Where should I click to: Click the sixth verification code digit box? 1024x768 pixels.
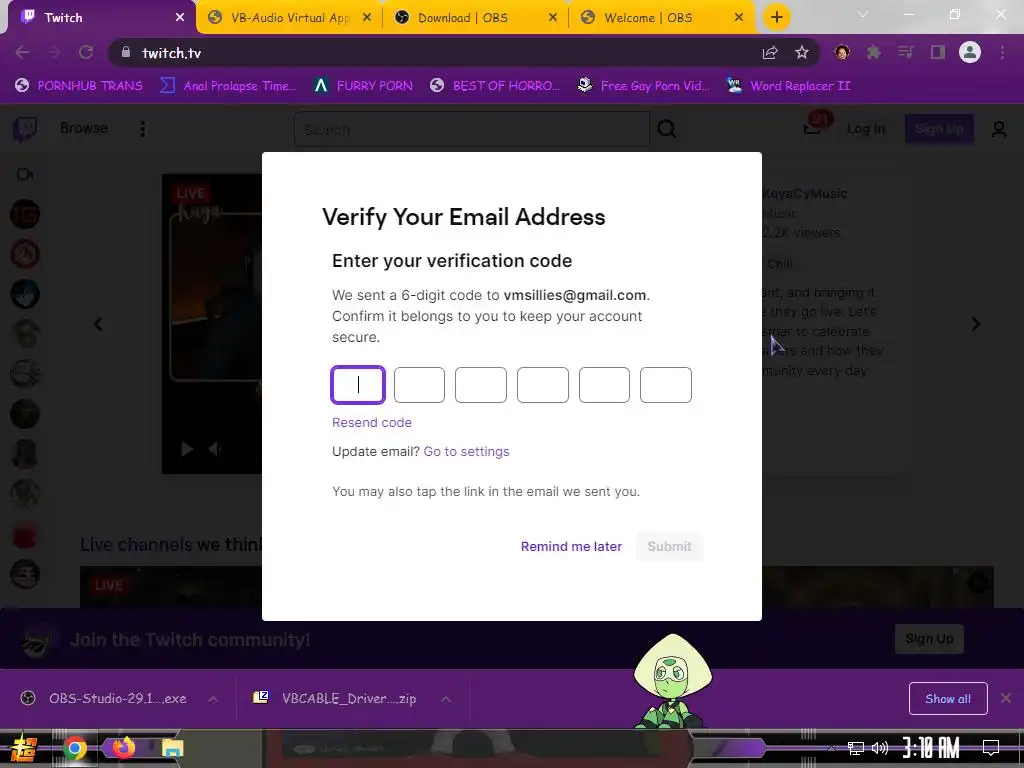click(x=665, y=385)
